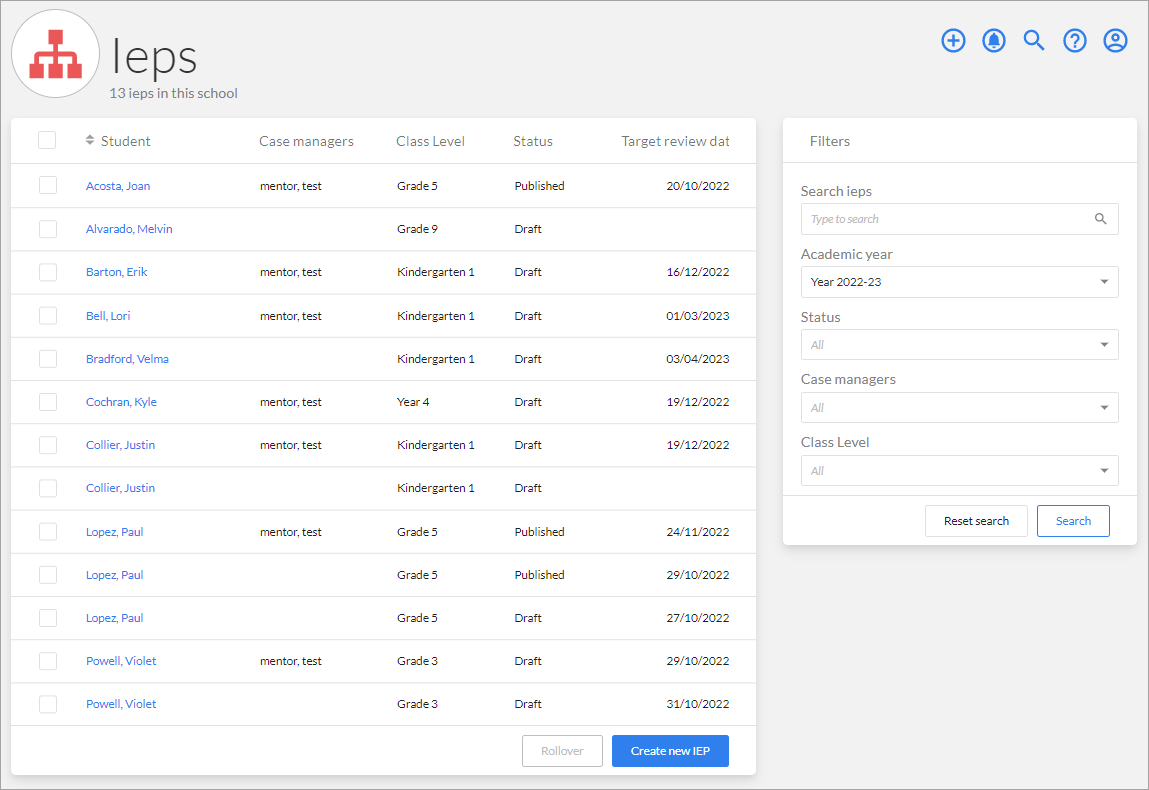Check the Bell, Lori row checkbox

[48, 316]
